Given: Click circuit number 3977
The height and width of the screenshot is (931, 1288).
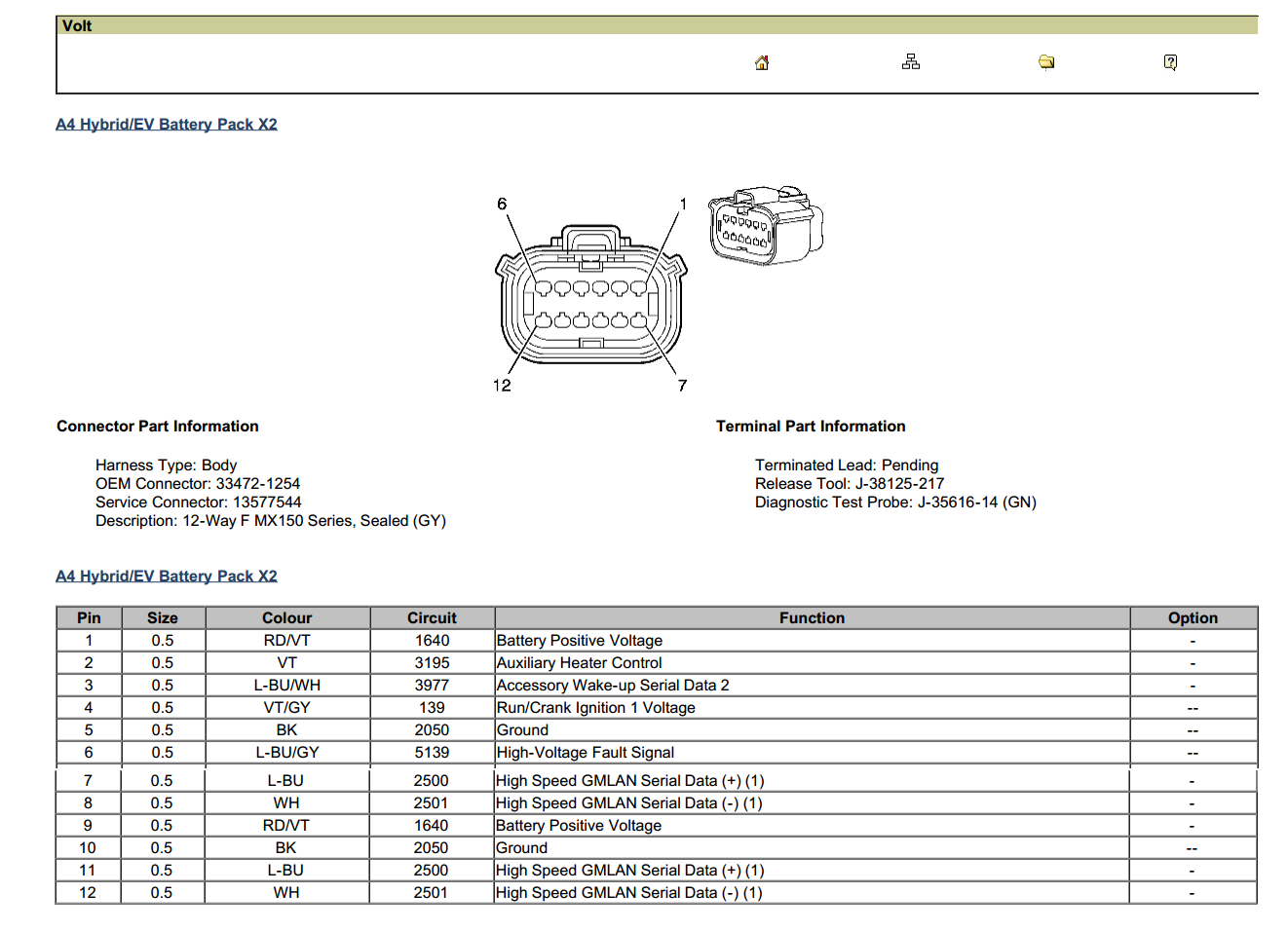Looking at the screenshot, I should (x=432, y=685).
